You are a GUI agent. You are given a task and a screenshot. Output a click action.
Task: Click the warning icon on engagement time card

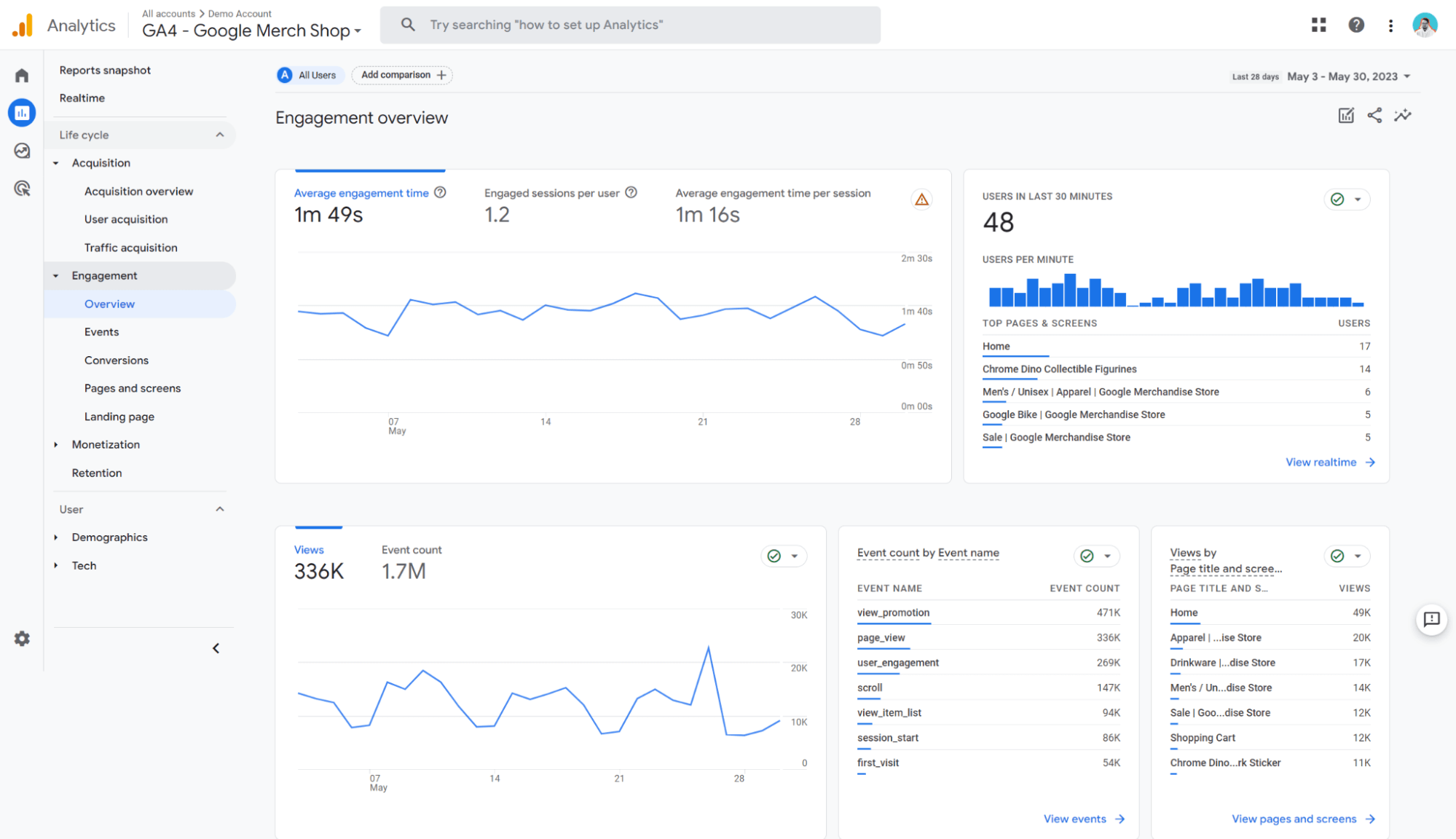922,199
